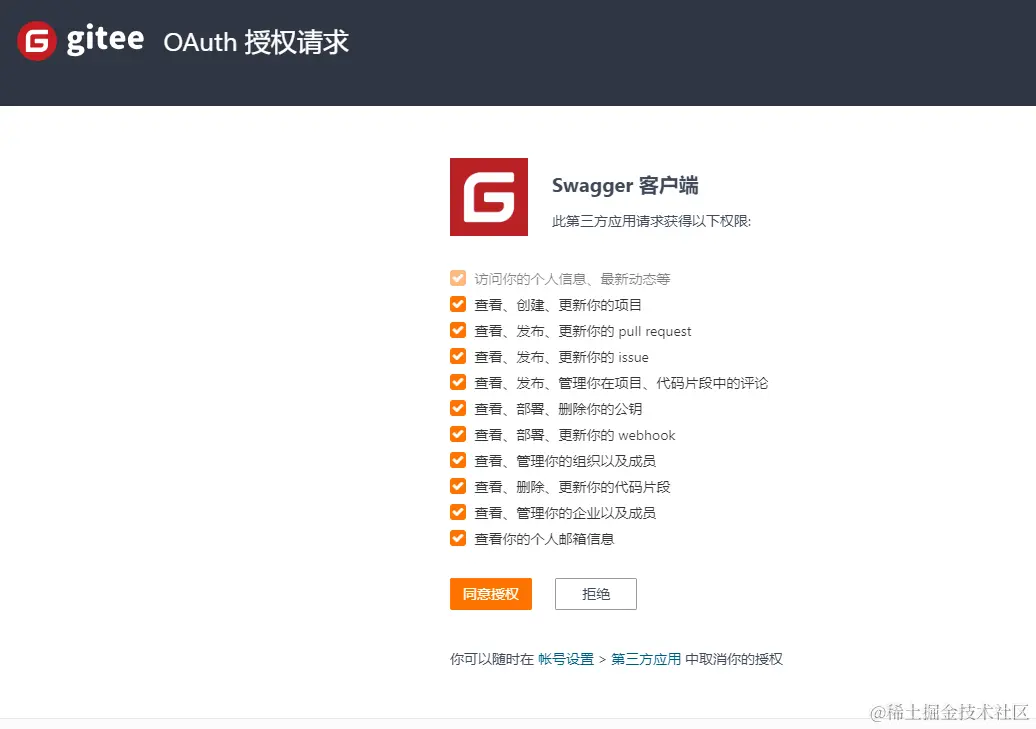Uncheck the 更新你的代码片段 checkbox
This screenshot has width=1036, height=729.
(458, 486)
